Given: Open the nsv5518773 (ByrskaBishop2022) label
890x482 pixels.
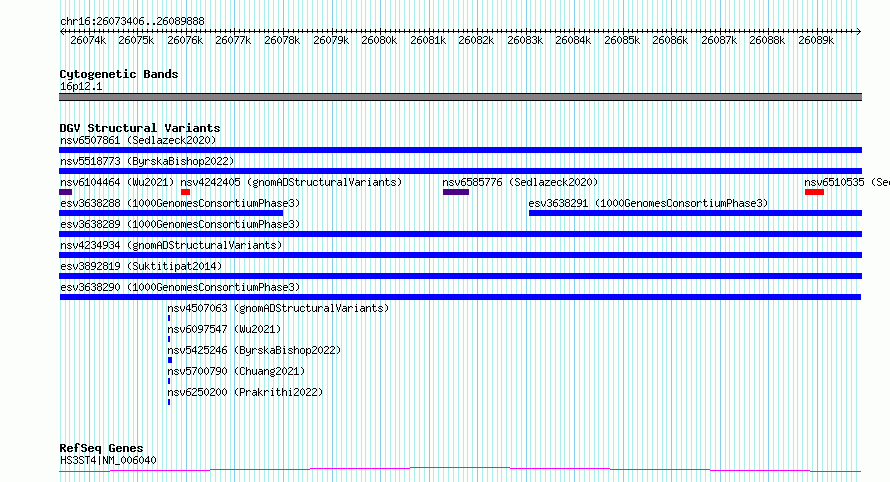Looking at the screenshot, I should coord(147,161).
